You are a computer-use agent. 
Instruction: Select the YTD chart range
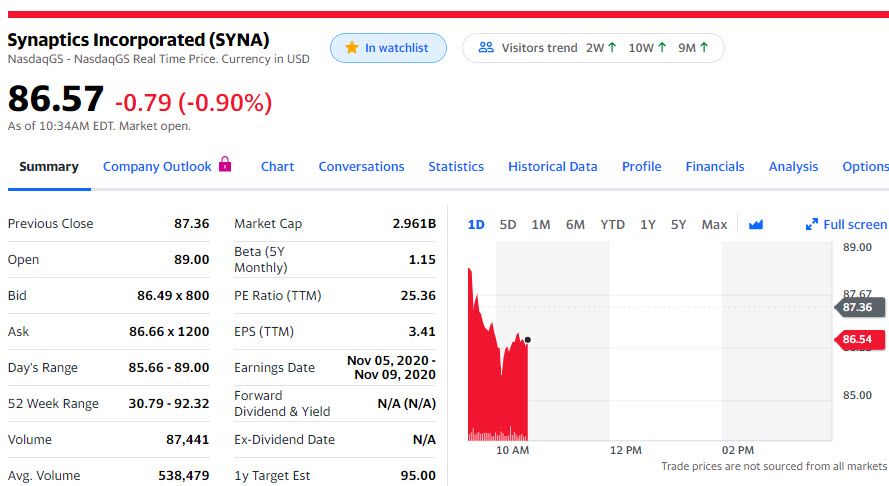coord(612,225)
